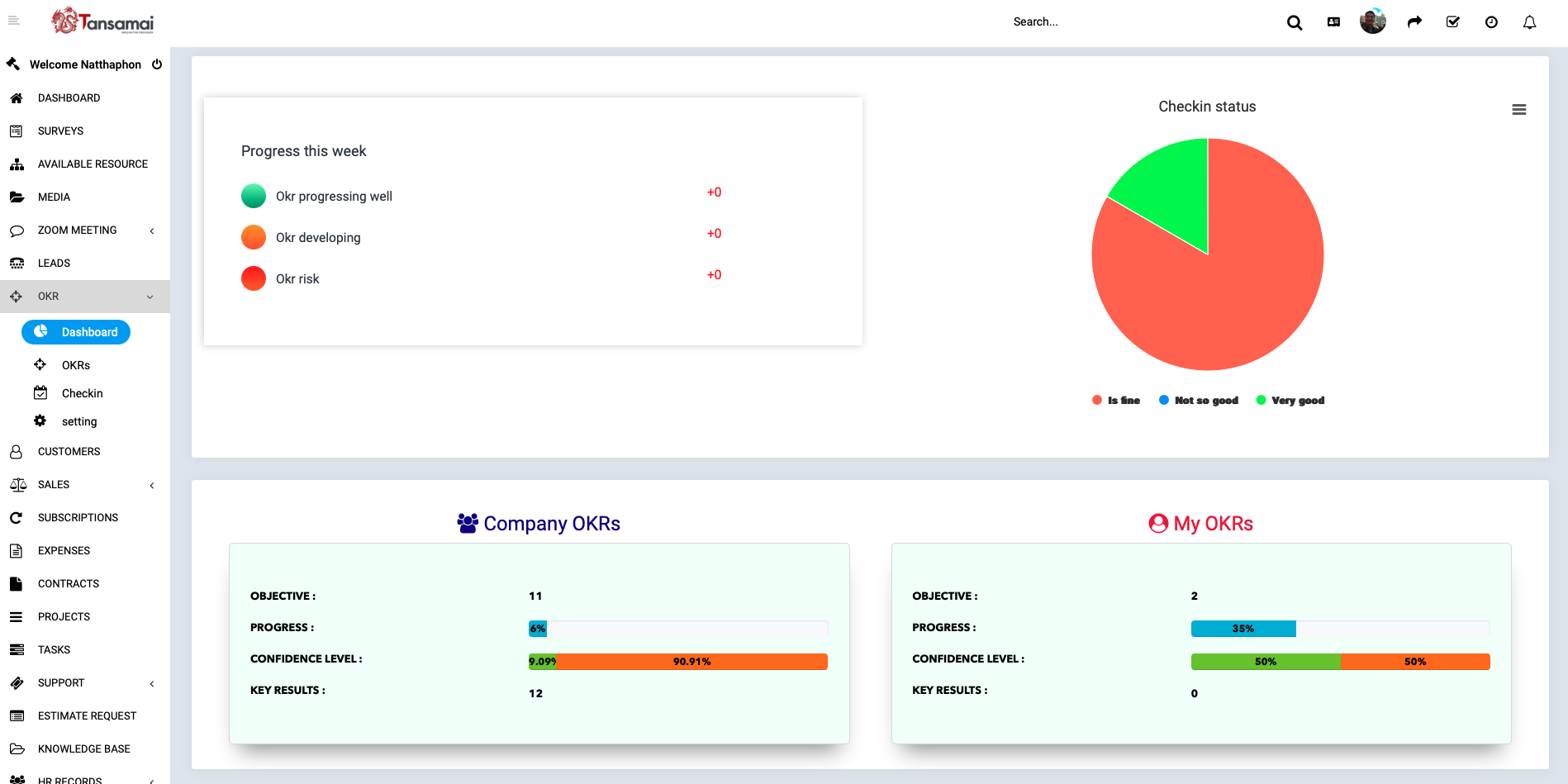Screen dimensions: 1568x784
Task: Open the user profile avatar
Action: 1372,21
